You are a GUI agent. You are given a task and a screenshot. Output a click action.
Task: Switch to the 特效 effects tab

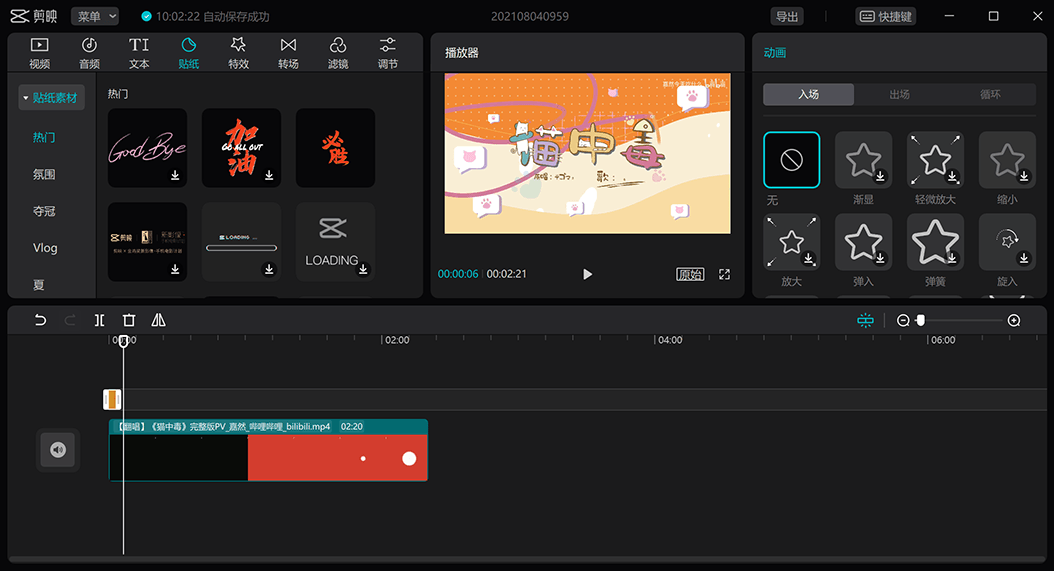[238, 53]
